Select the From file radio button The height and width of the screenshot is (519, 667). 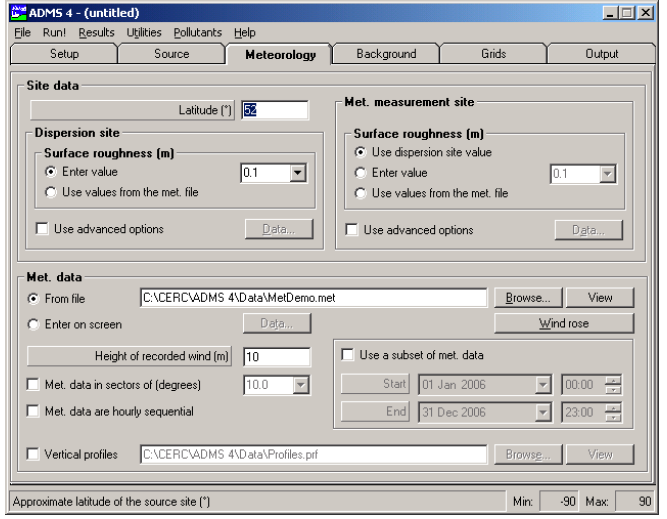pos(33,299)
